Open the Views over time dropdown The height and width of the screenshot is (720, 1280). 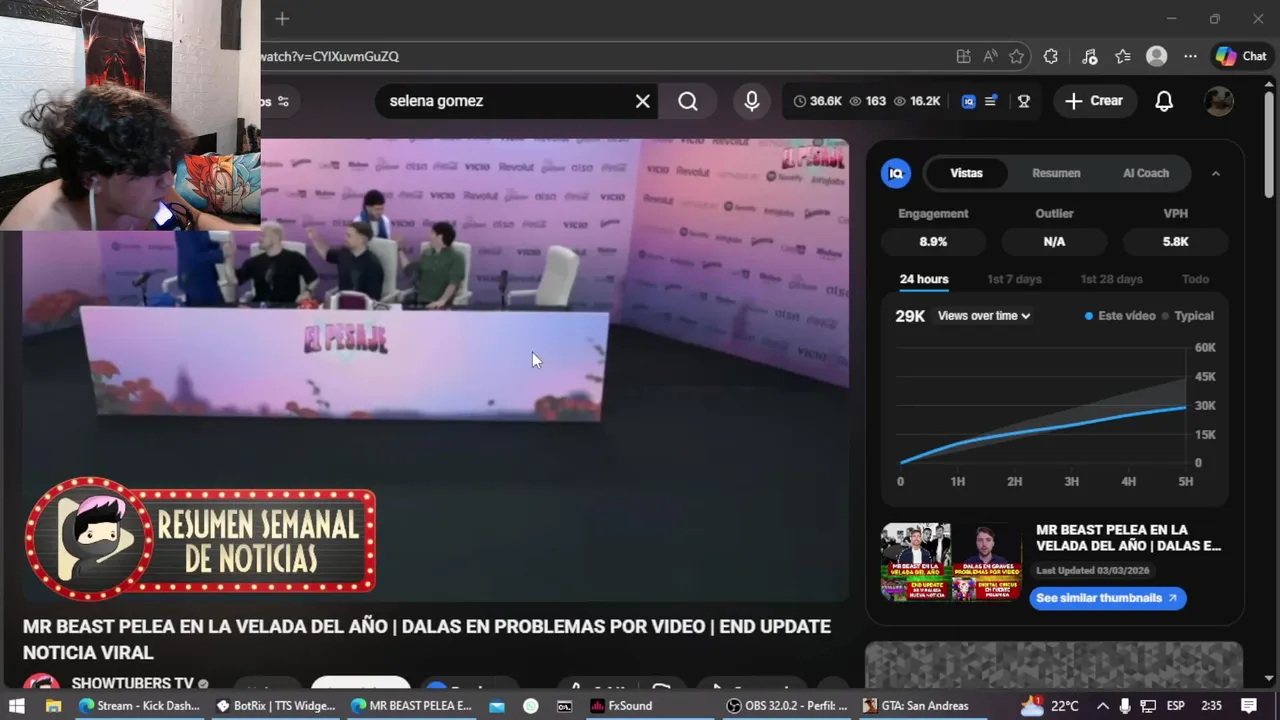click(984, 316)
